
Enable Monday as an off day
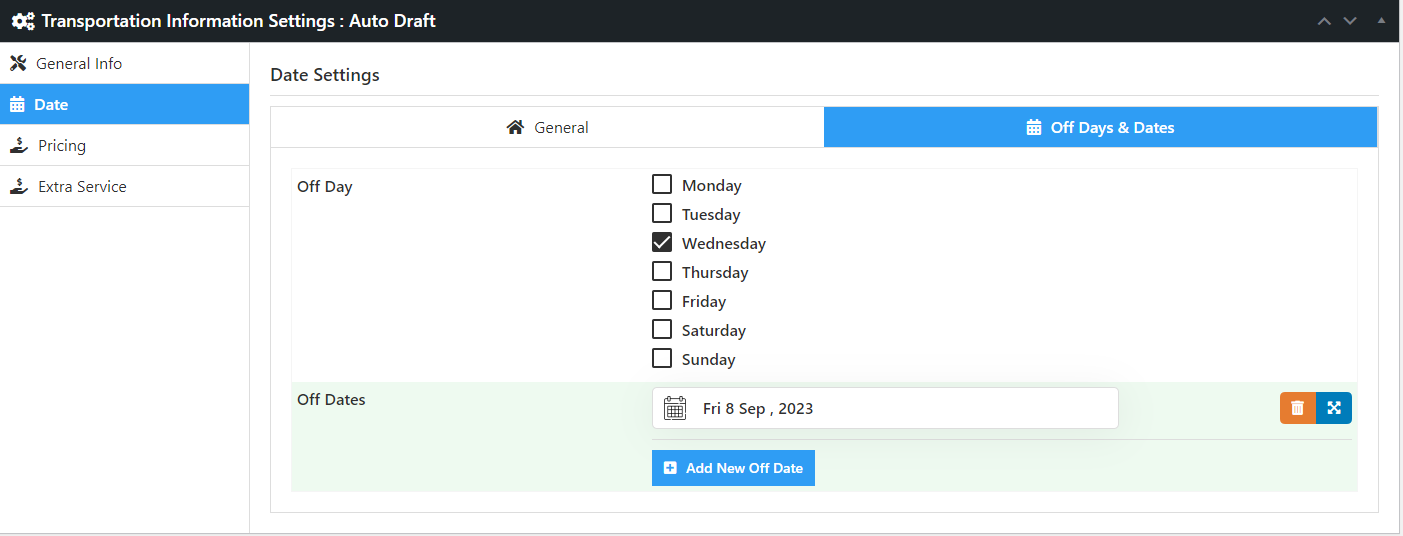pyautogui.click(x=662, y=185)
